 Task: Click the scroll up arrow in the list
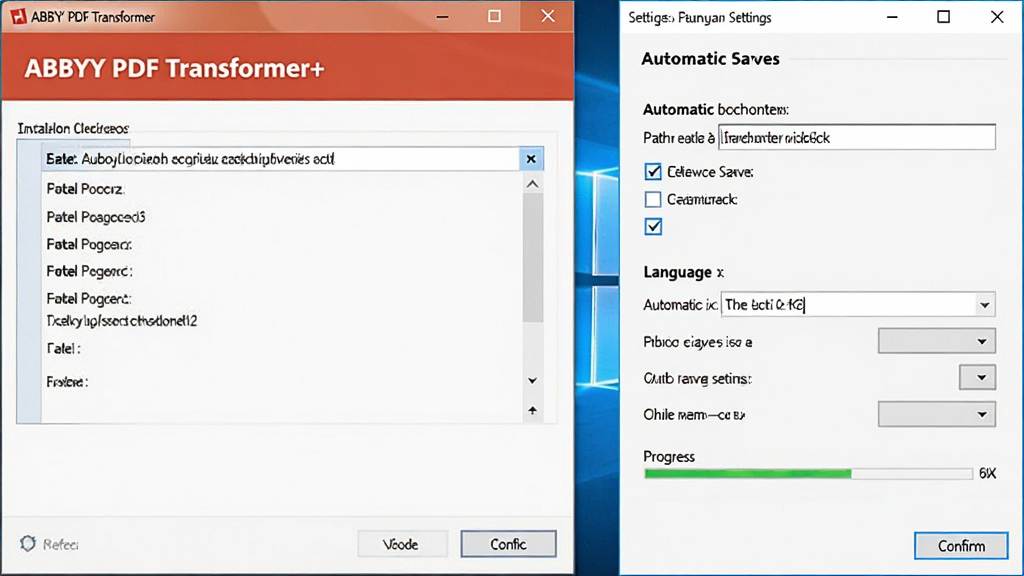coord(532,184)
